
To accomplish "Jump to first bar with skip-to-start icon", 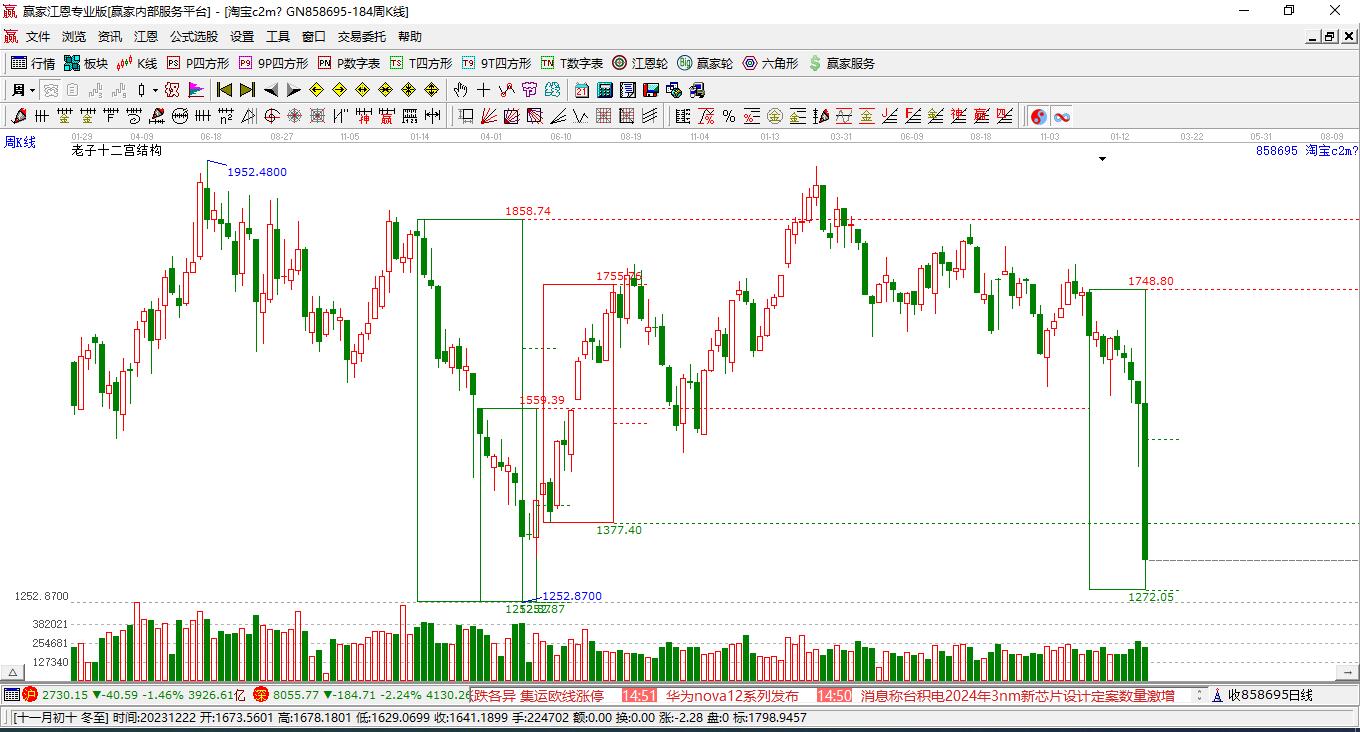I will click(x=224, y=90).
